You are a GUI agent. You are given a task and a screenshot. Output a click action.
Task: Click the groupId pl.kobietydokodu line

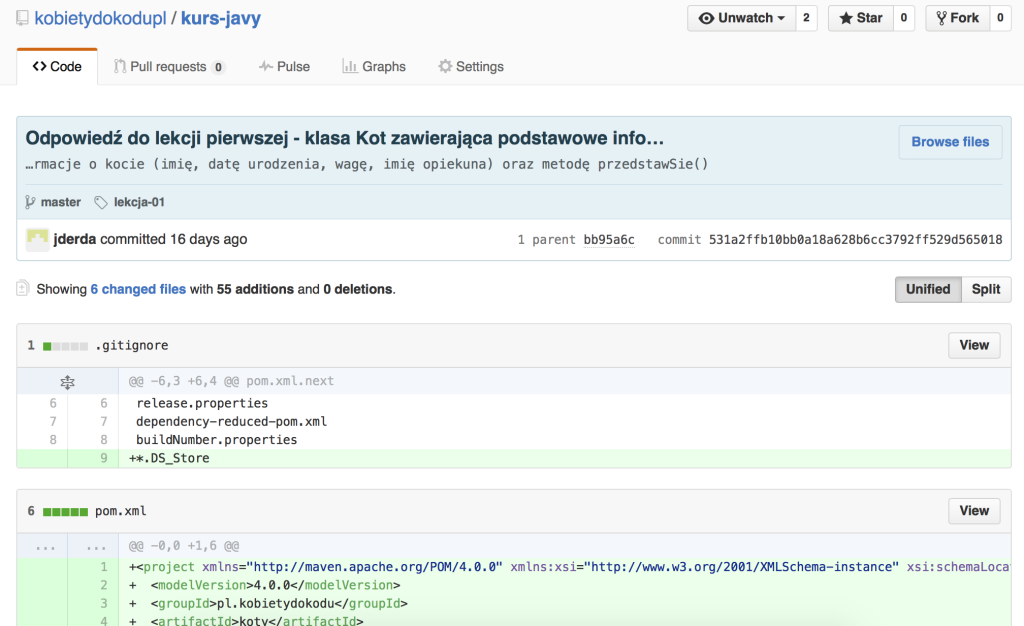click(268, 604)
